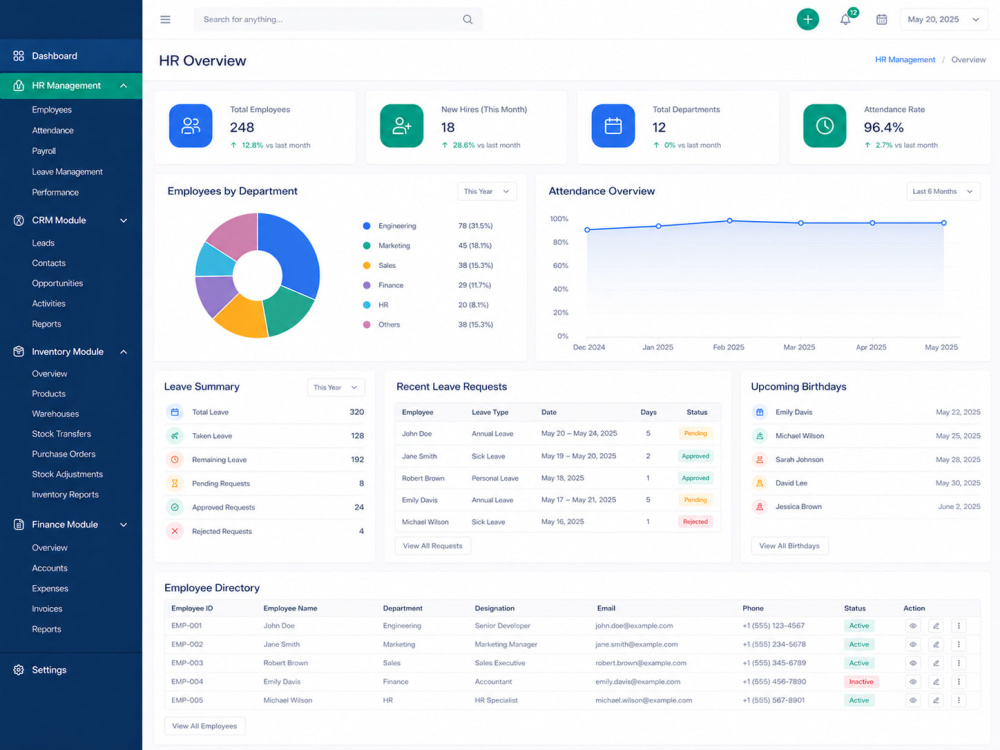This screenshot has height=750, width=1000.
Task: Click View All Birthdays button
Action: [x=789, y=546]
